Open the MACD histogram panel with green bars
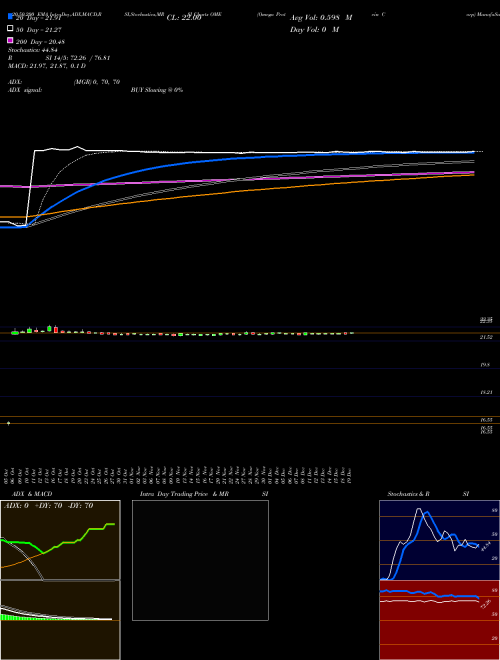500x660 pixels. [60, 620]
